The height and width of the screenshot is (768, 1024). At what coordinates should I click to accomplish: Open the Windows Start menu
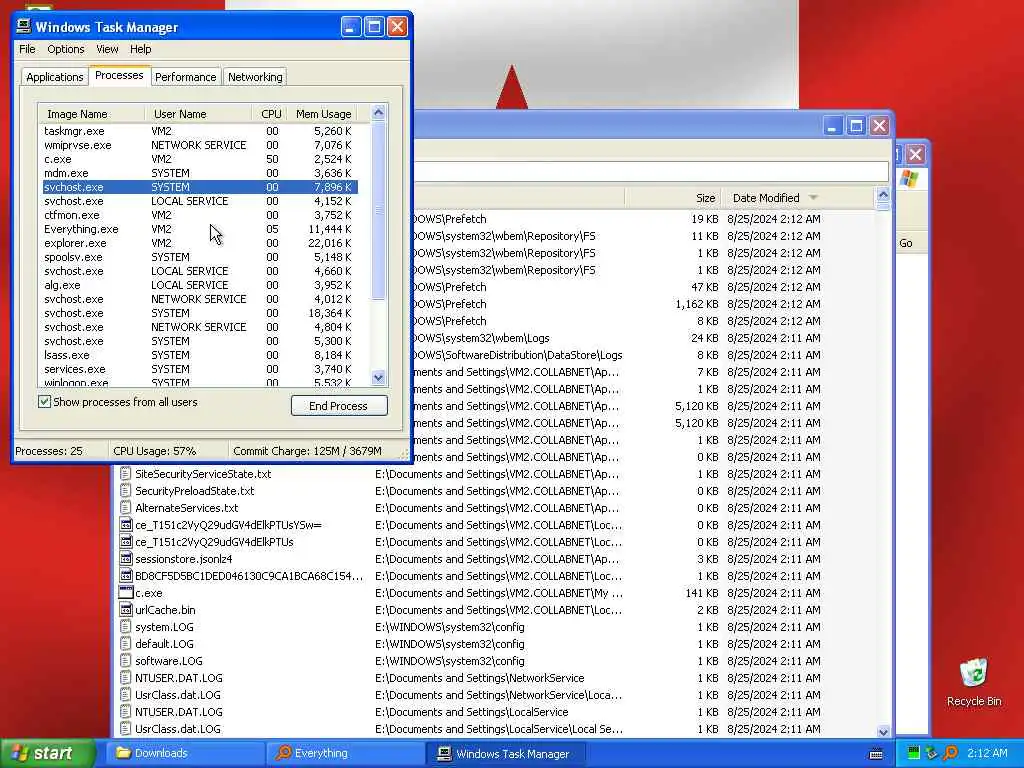(47, 754)
